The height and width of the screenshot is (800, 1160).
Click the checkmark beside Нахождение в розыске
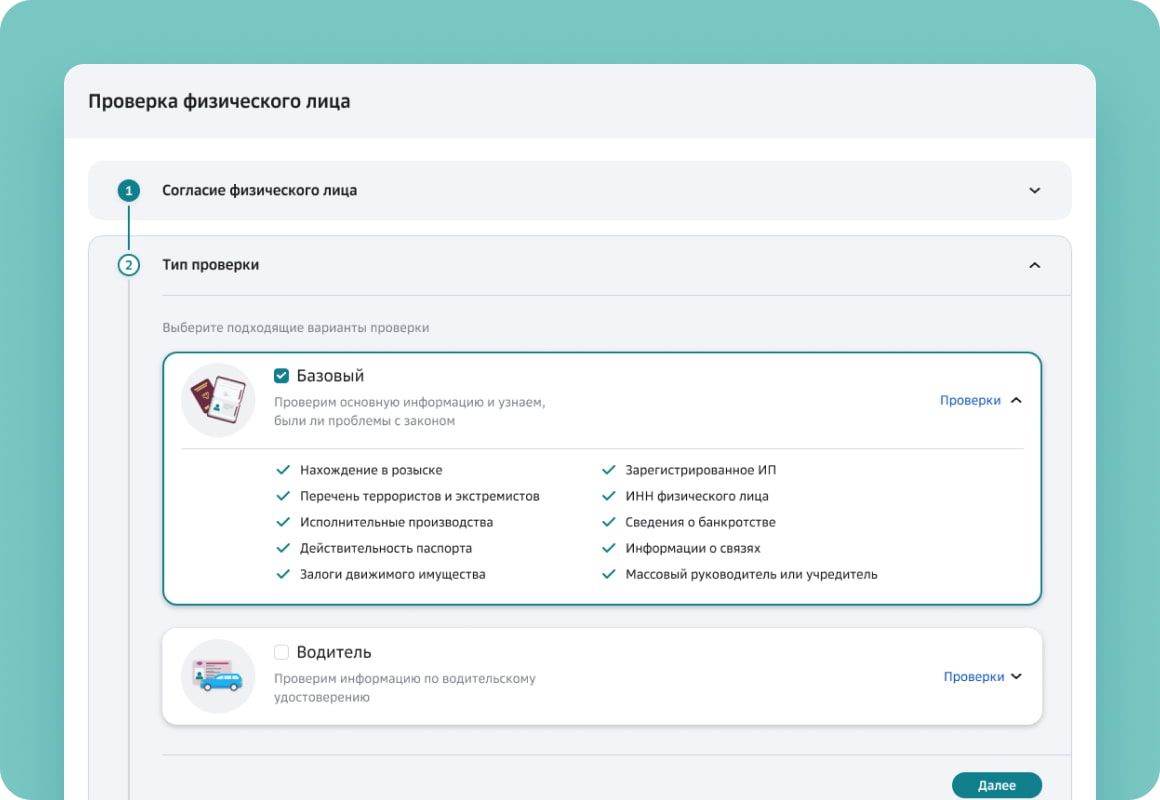pyautogui.click(x=283, y=470)
